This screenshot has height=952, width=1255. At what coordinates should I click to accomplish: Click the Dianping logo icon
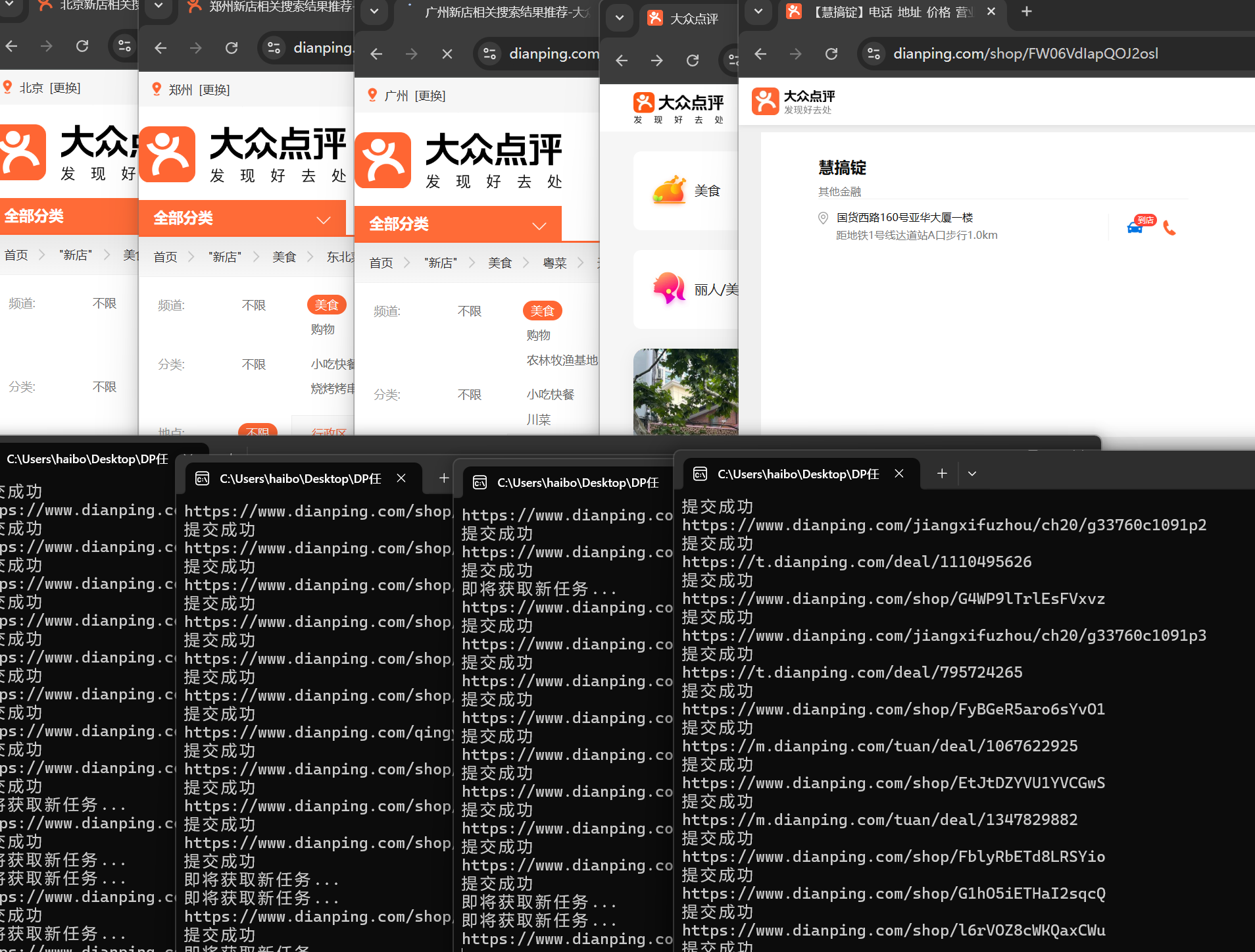(x=767, y=101)
